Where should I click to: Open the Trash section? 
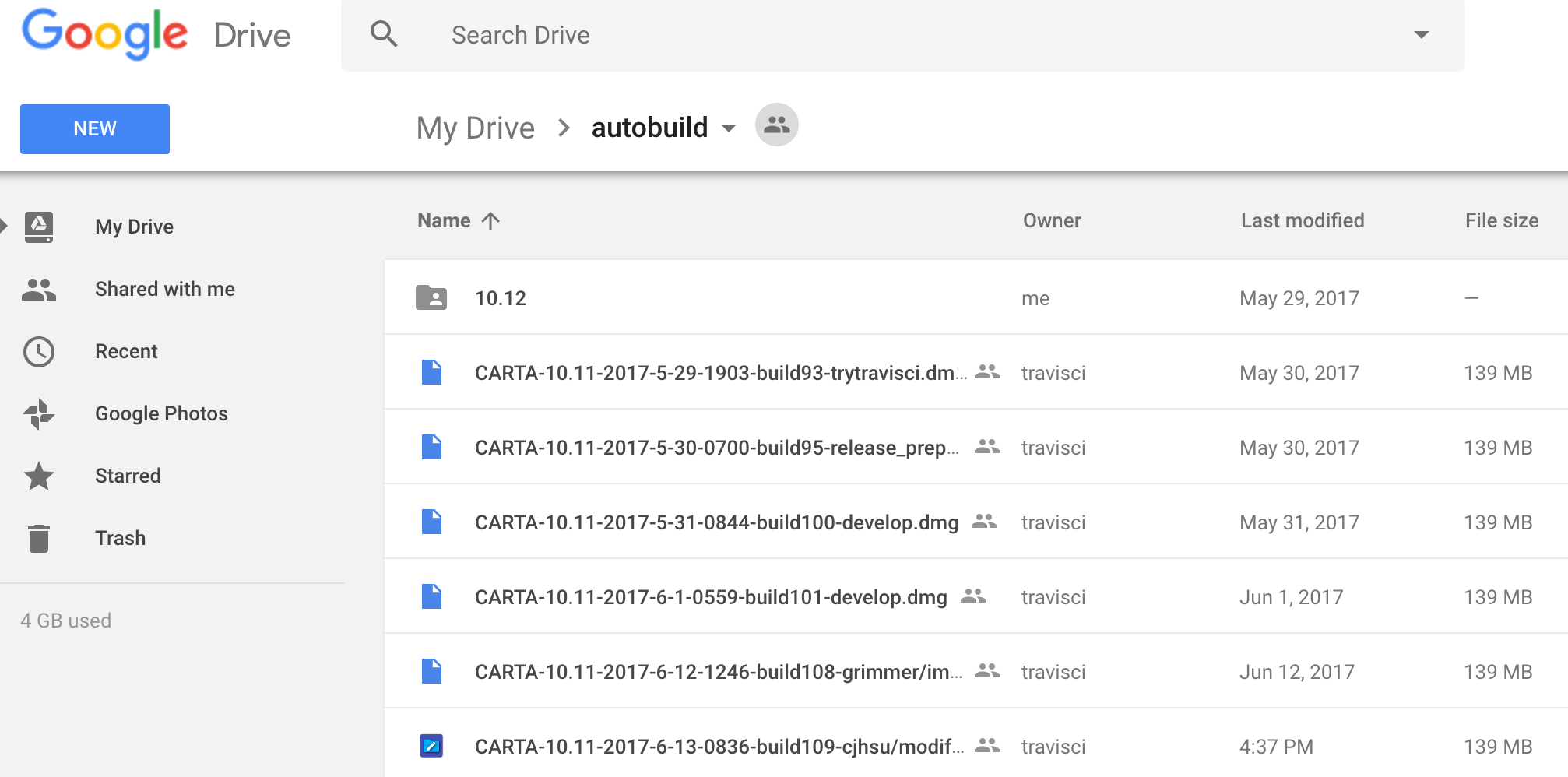120,538
